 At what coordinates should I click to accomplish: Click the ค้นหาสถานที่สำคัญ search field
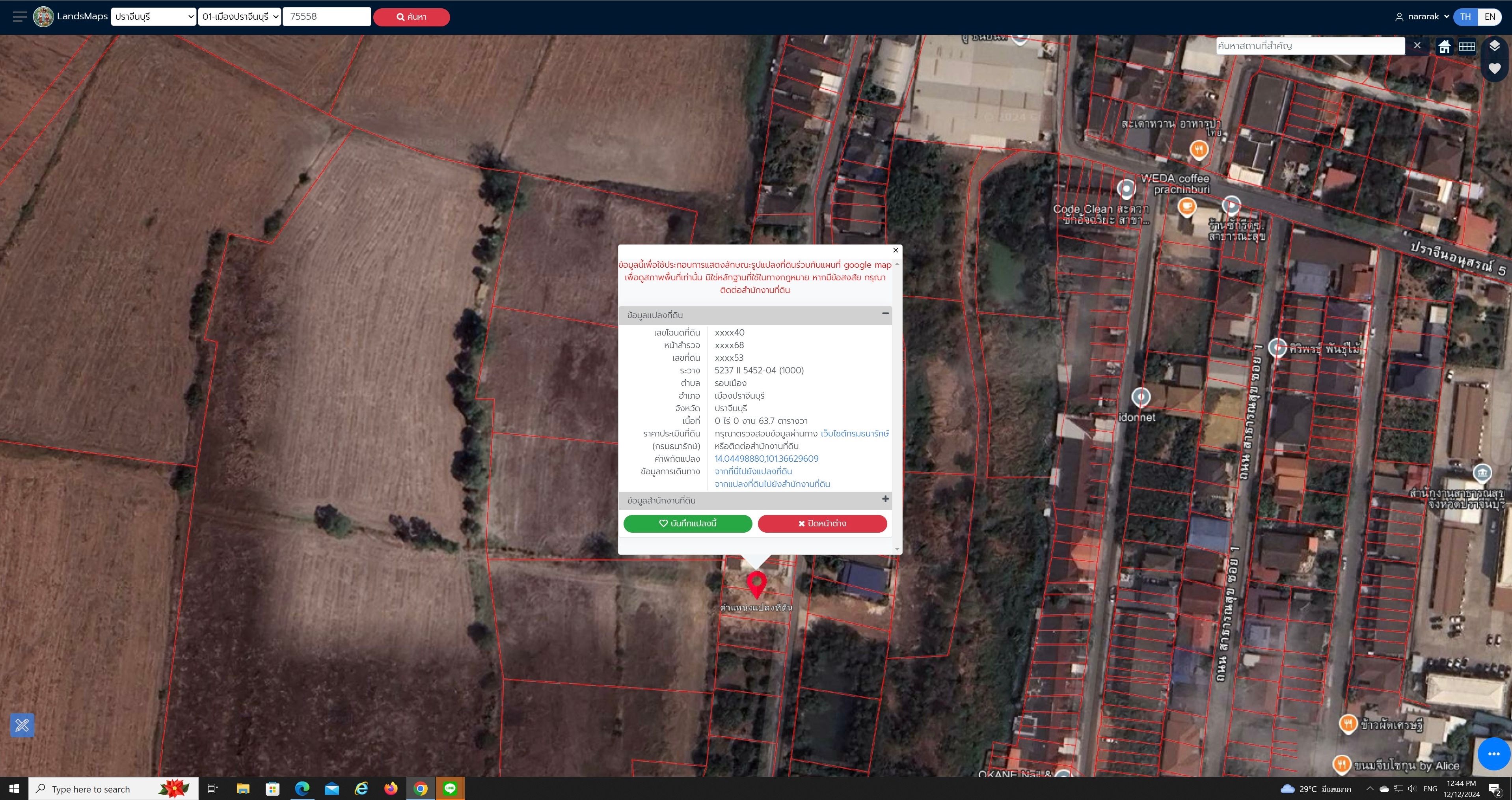point(1310,46)
